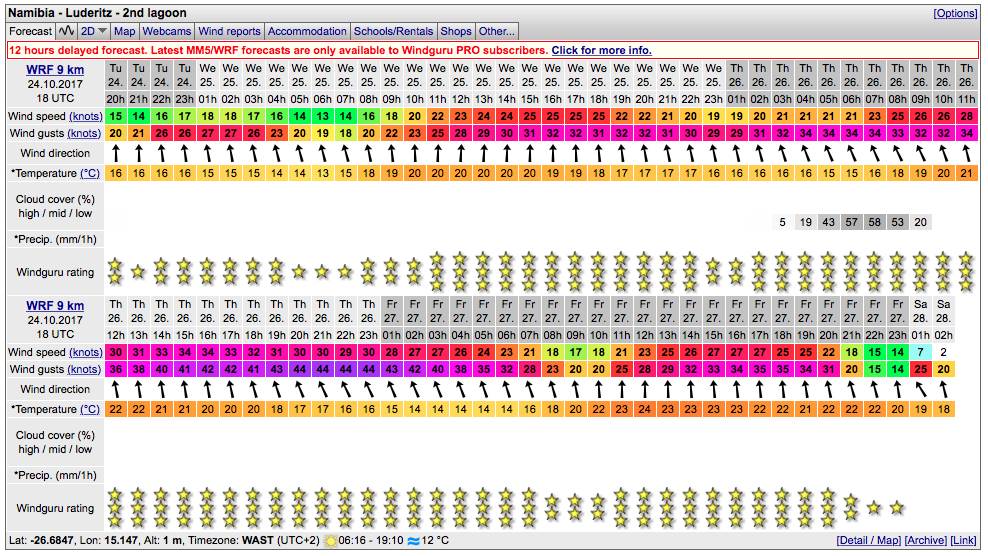This screenshot has height=556, width=988.
Task: Click the graph view wave icon
Action: [66, 31]
